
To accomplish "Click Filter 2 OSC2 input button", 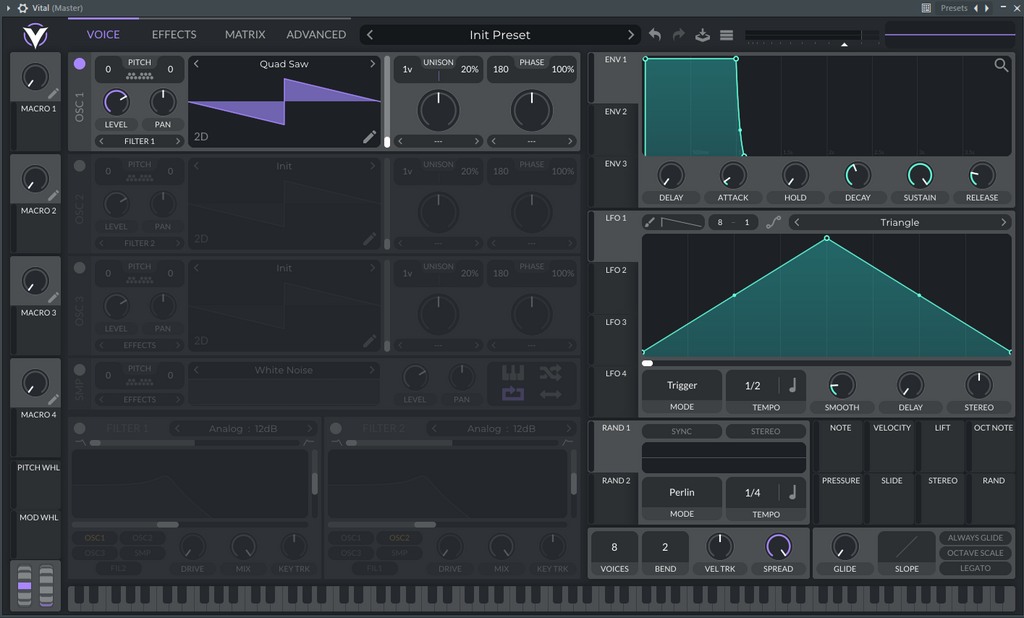I will tap(399, 538).
